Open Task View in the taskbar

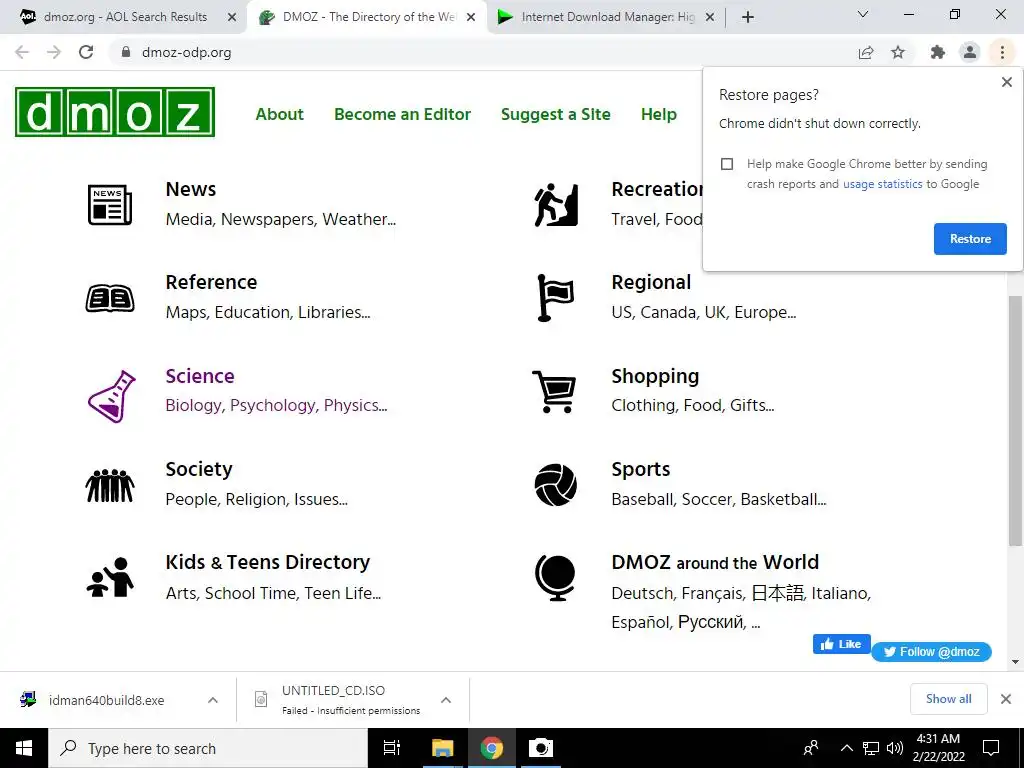392,748
